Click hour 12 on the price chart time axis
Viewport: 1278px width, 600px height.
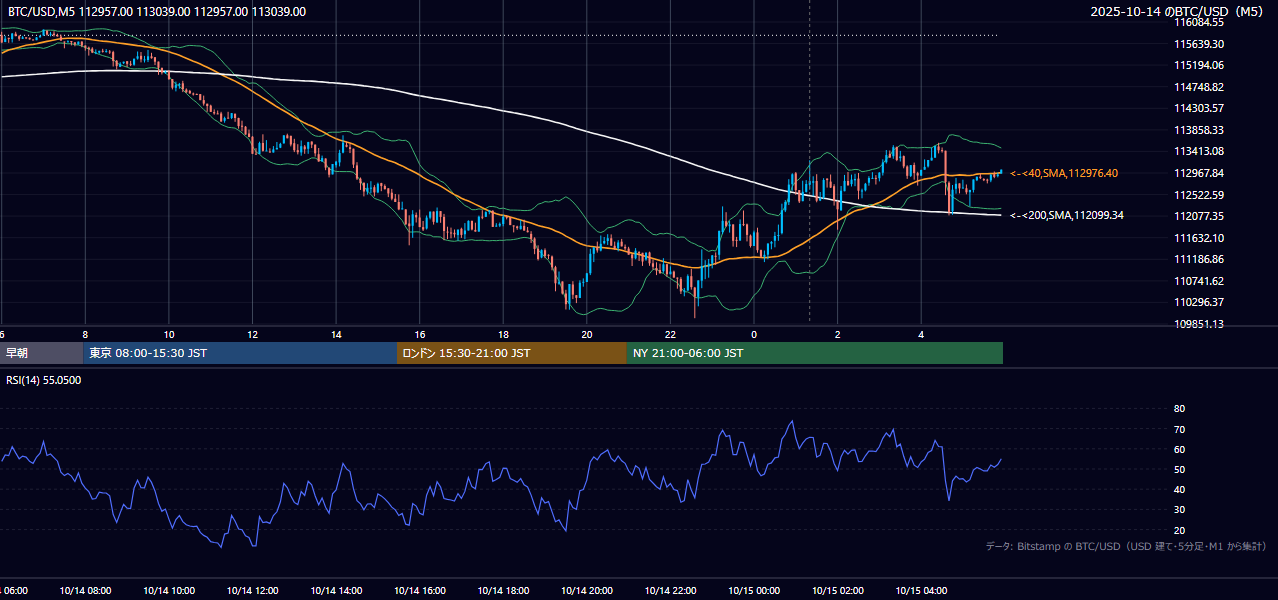pos(252,334)
